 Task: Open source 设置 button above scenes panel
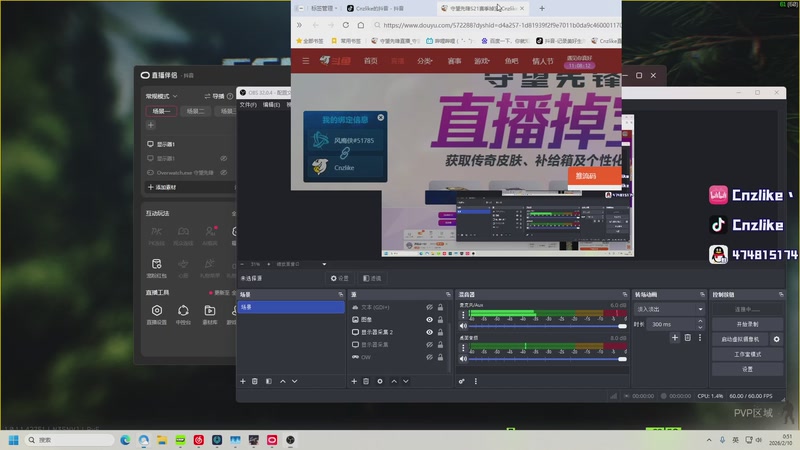[x=339, y=278]
